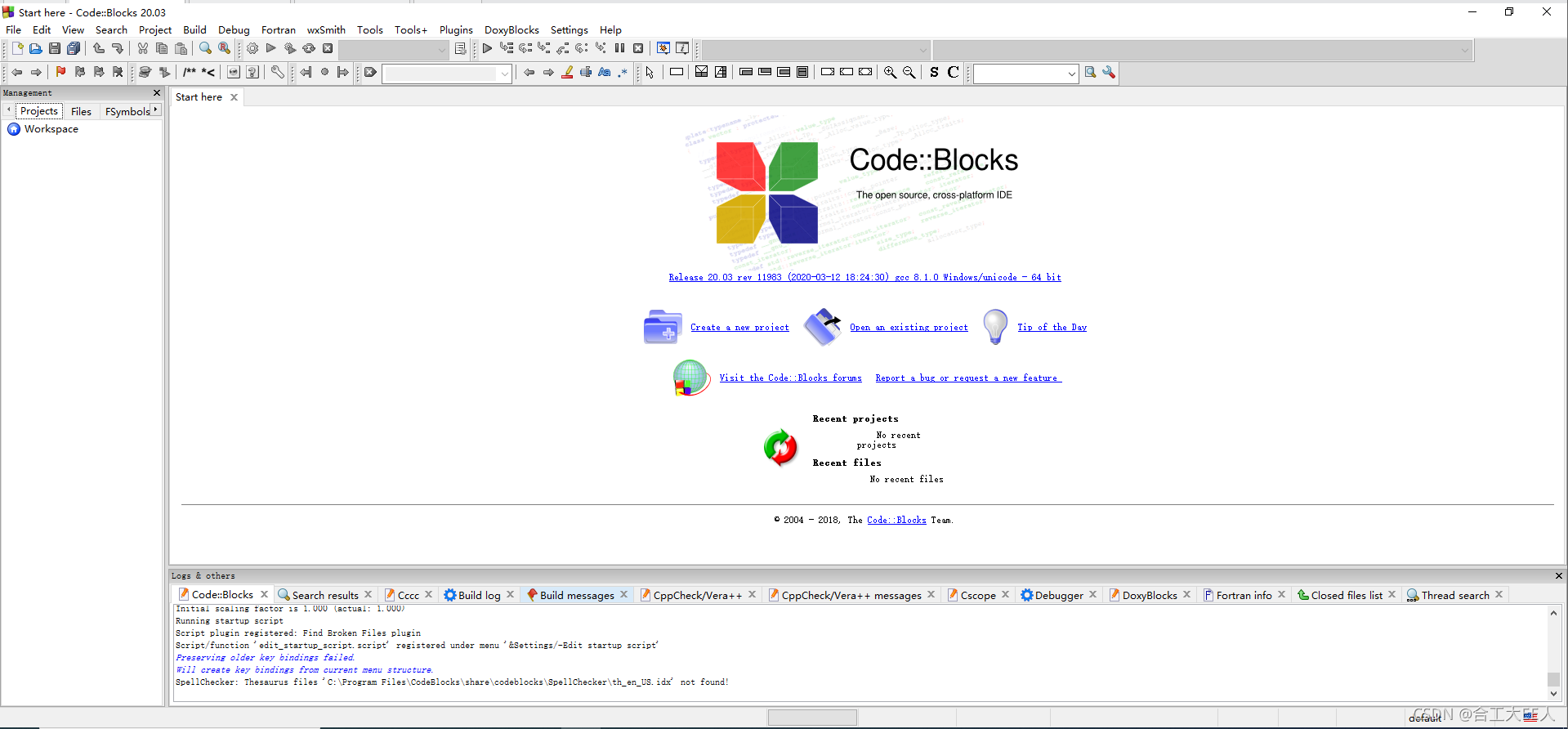Image resolution: width=1568 pixels, height=729 pixels.
Task: Select the Workspace tree item
Action: point(51,129)
